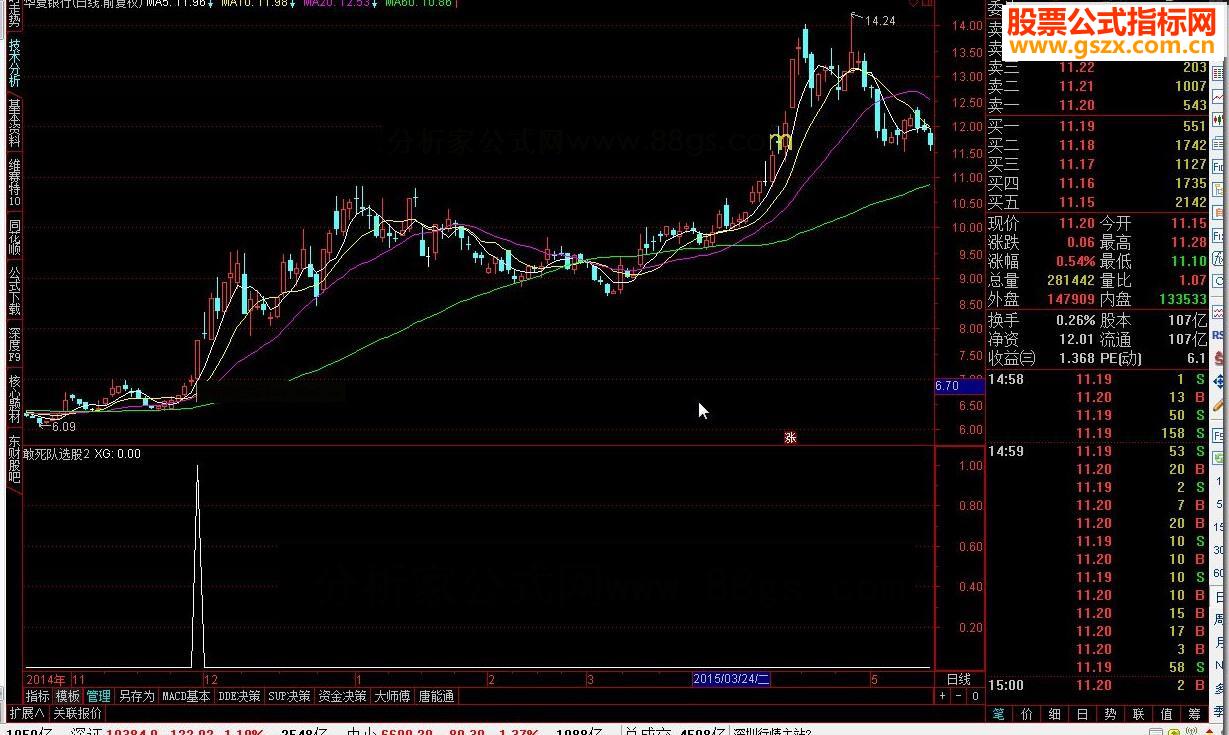
Task: Select the 维赛特 F10 sidebar tab
Action: pyautogui.click(x=14, y=182)
